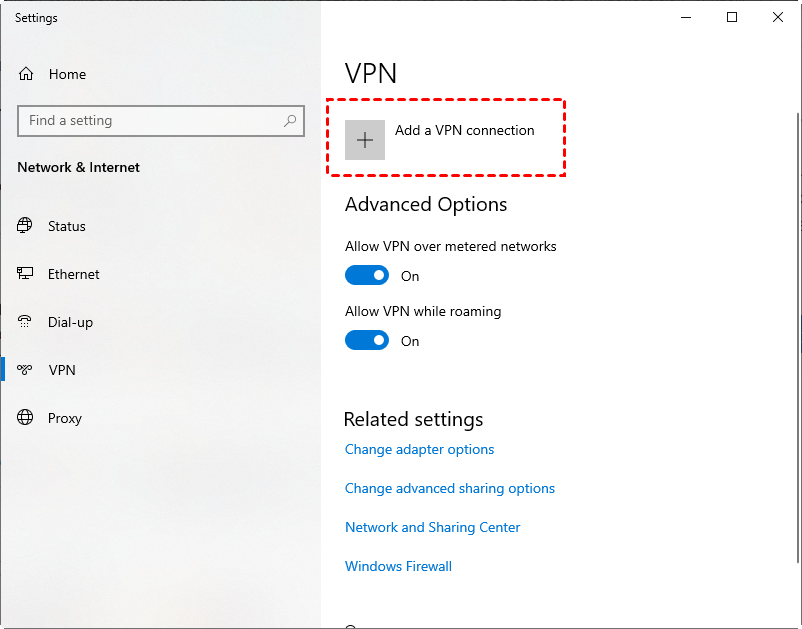Image resolution: width=802 pixels, height=629 pixels.
Task: Go to Dial-up settings section
Action: point(70,322)
